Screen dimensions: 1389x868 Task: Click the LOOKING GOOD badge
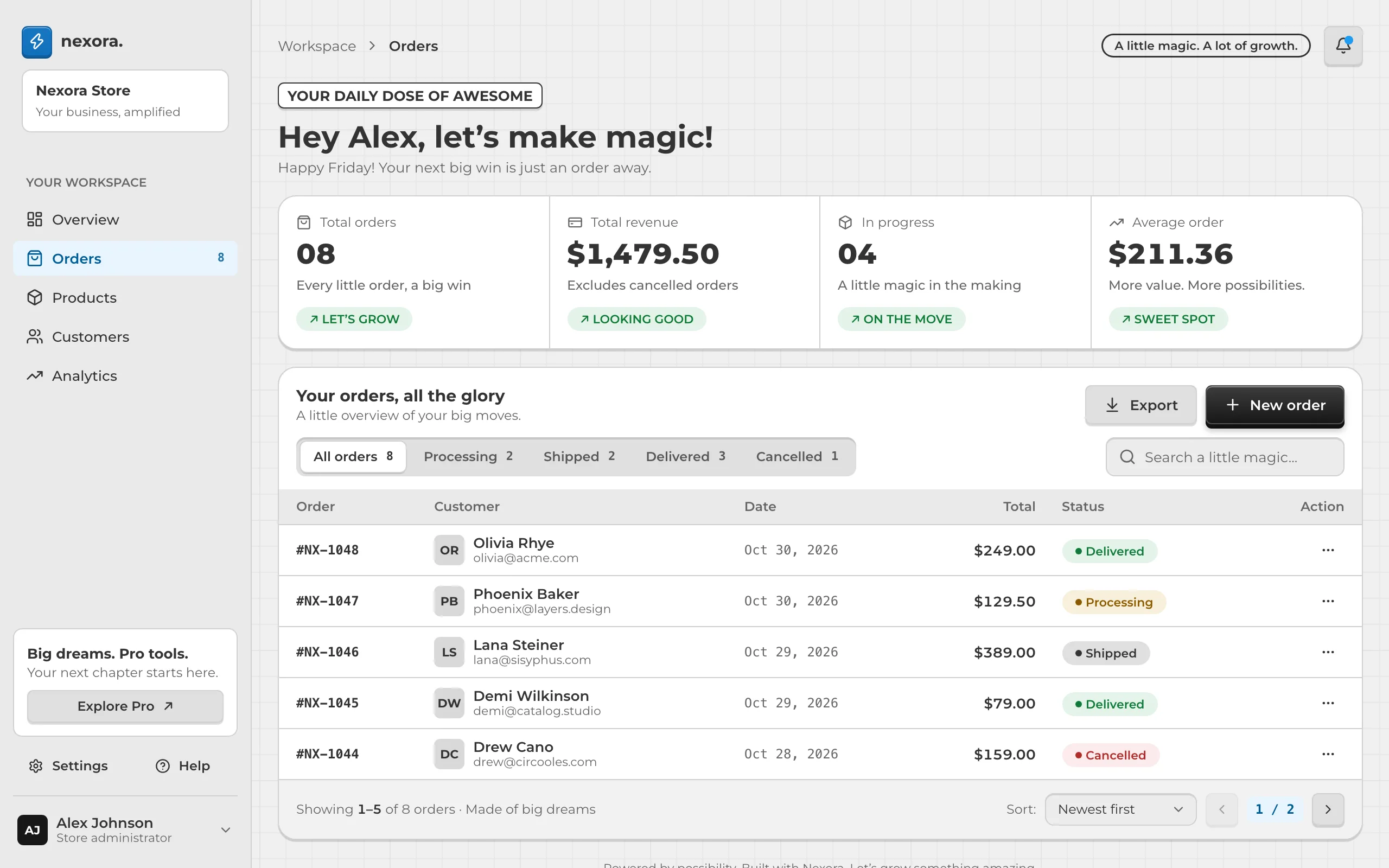coord(636,319)
